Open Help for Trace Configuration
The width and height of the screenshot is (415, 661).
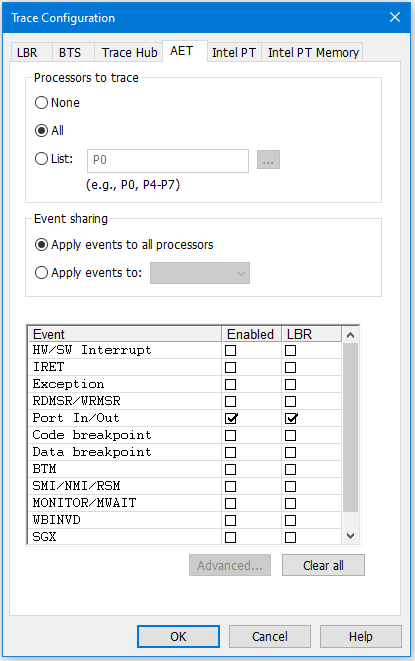(x=361, y=636)
